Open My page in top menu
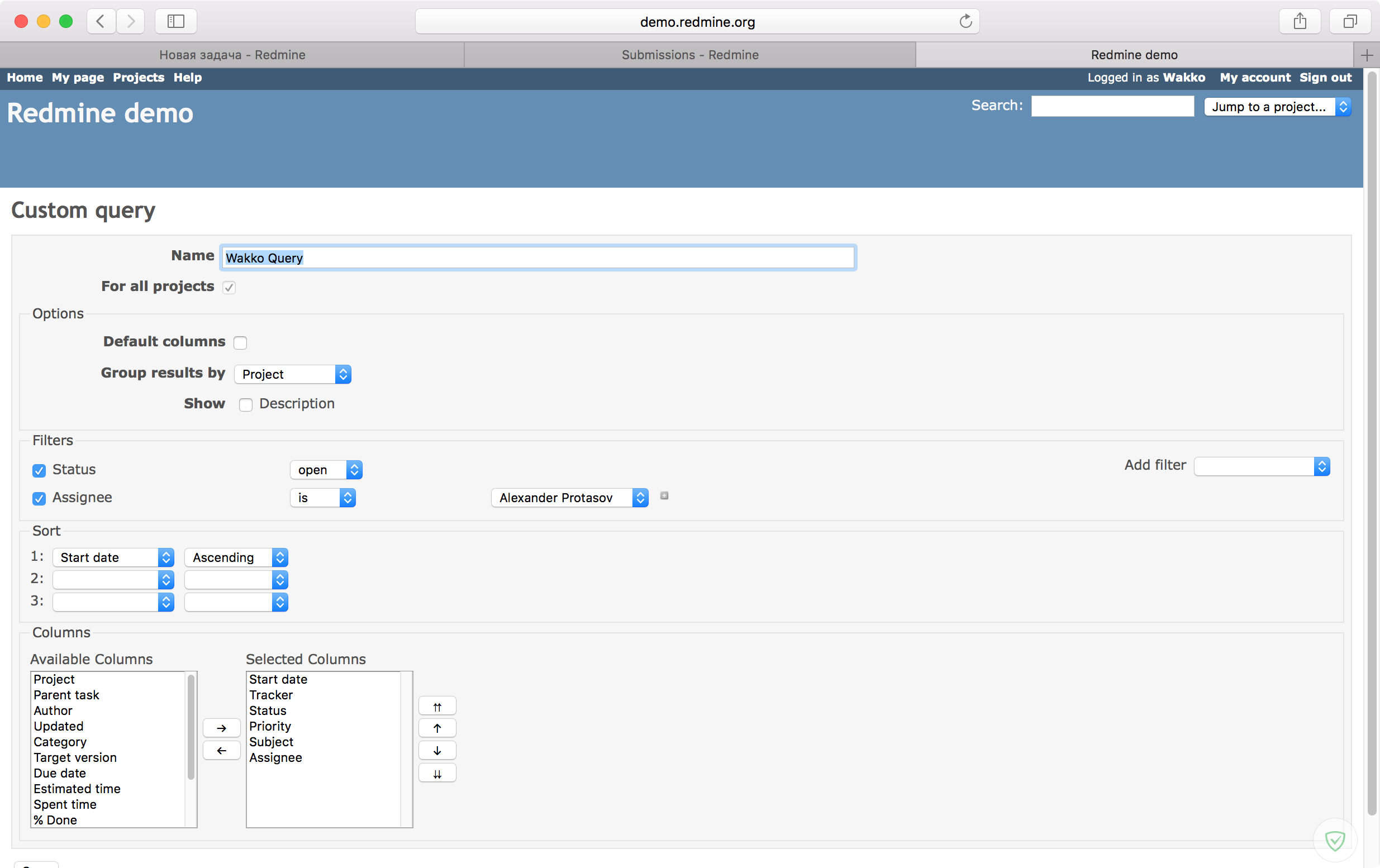Image resolution: width=1380 pixels, height=868 pixels. pyautogui.click(x=78, y=77)
